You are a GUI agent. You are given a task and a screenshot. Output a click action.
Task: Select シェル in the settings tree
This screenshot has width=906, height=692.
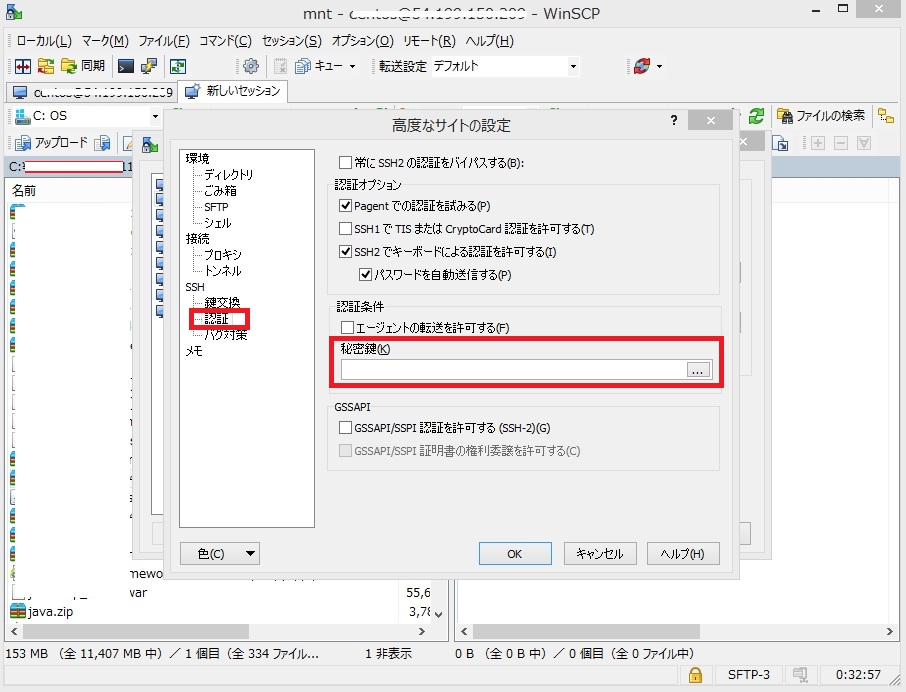point(217,223)
